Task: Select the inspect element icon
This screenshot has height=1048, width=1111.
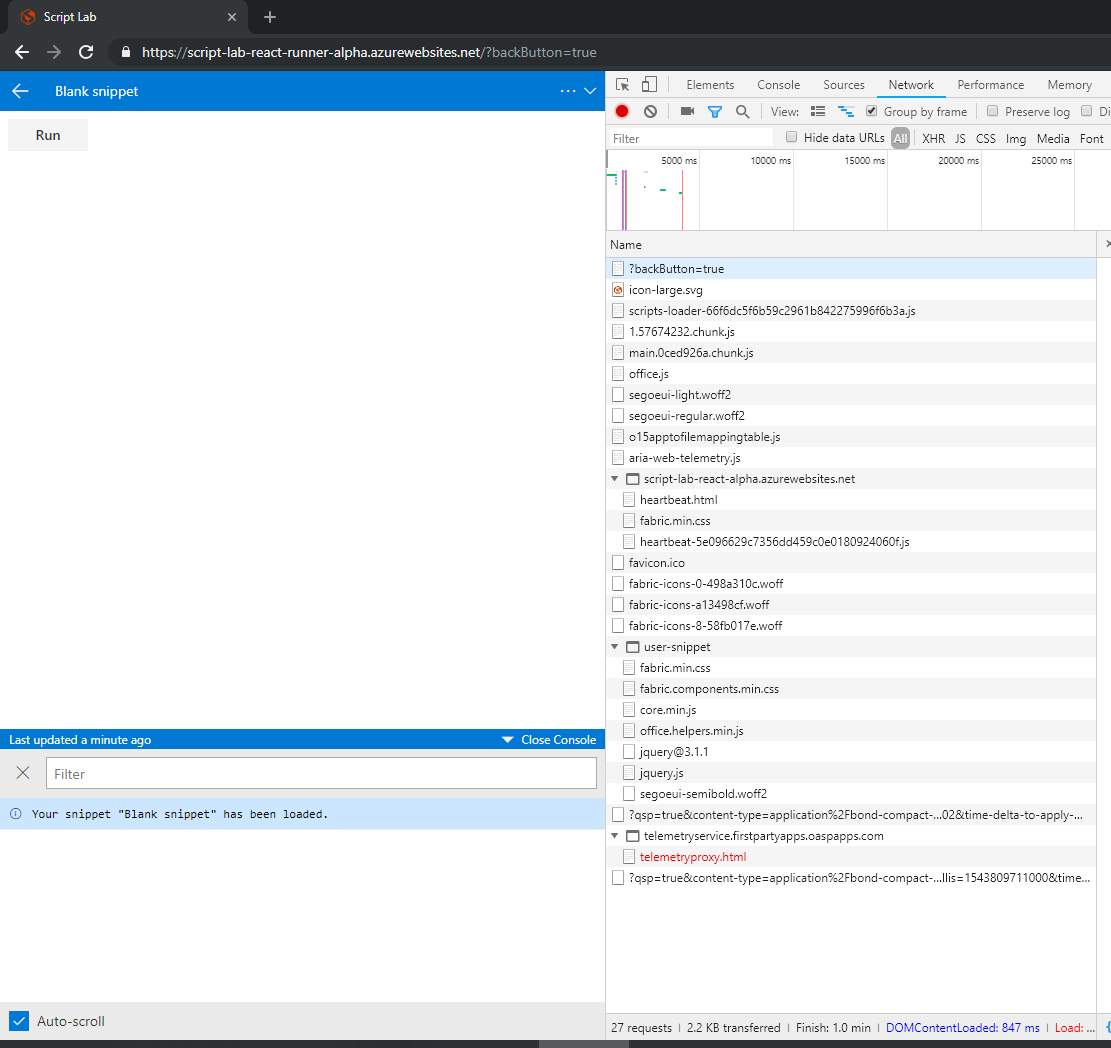Action: click(622, 85)
